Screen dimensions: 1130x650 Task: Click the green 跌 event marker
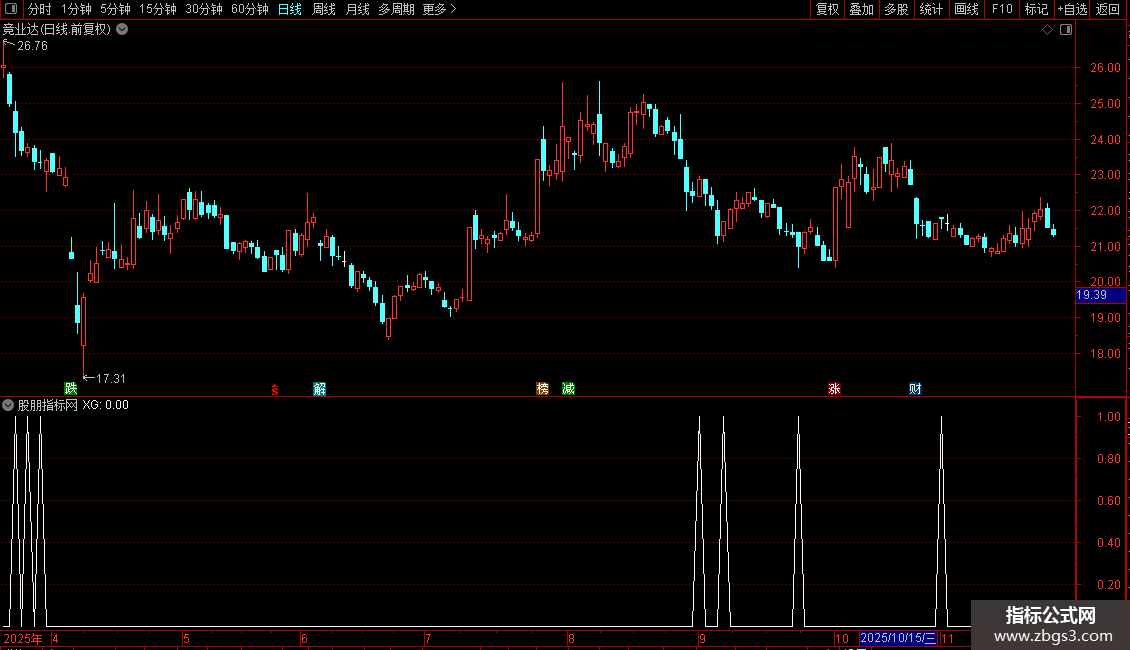(x=71, y=388)
